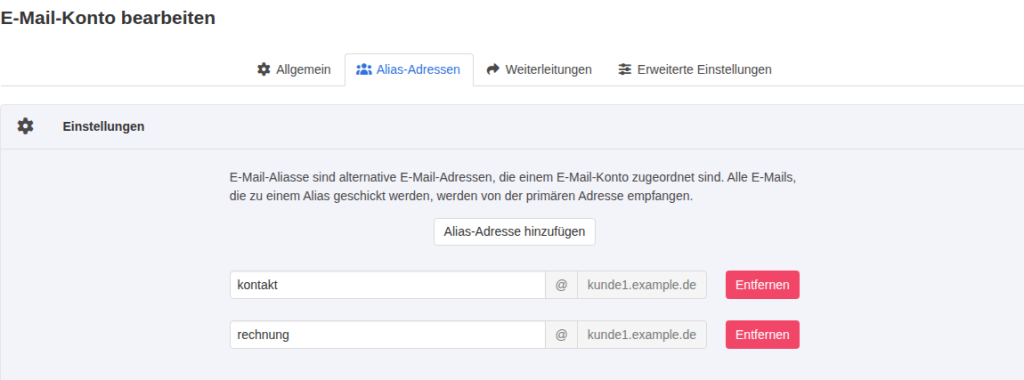Select the Alias-Adressen tab

coord(409,69)
